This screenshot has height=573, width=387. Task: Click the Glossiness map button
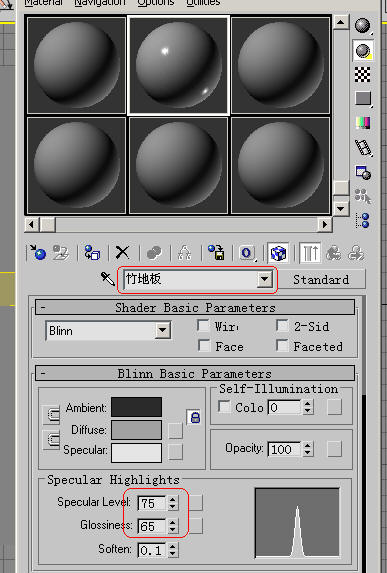point(196,526)
